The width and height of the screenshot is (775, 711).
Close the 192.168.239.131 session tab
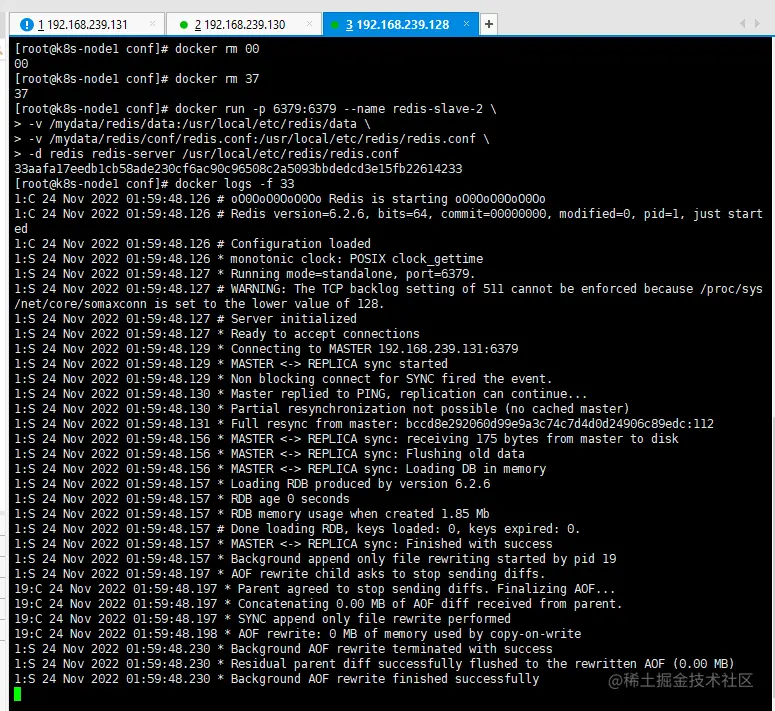coord(152,24)
